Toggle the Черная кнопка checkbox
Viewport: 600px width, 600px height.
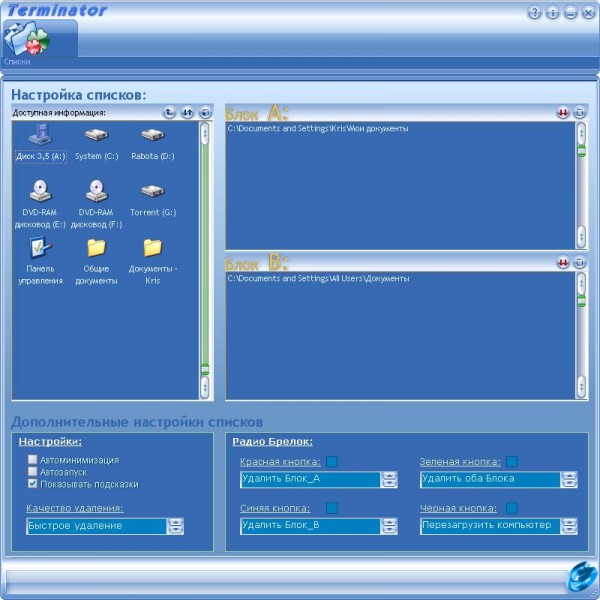(x=512, y=508)
